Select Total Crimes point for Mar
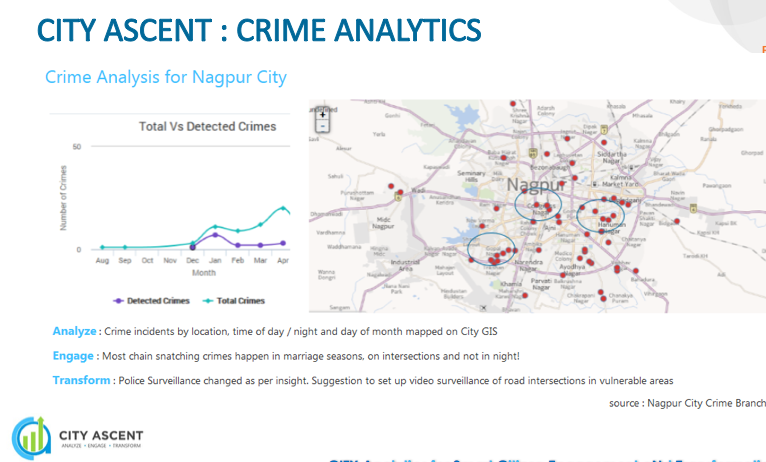This screenshot has height=462, width=766. point(260,225)
